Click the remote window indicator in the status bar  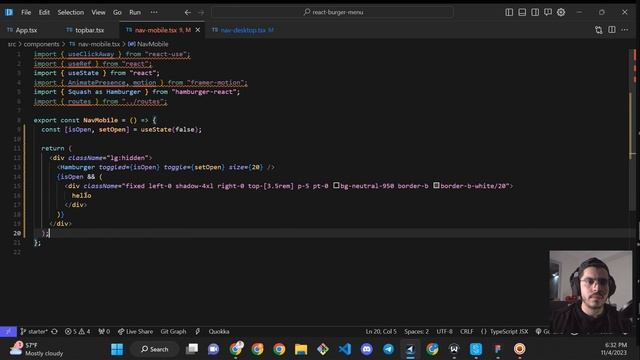coord(8,331)
